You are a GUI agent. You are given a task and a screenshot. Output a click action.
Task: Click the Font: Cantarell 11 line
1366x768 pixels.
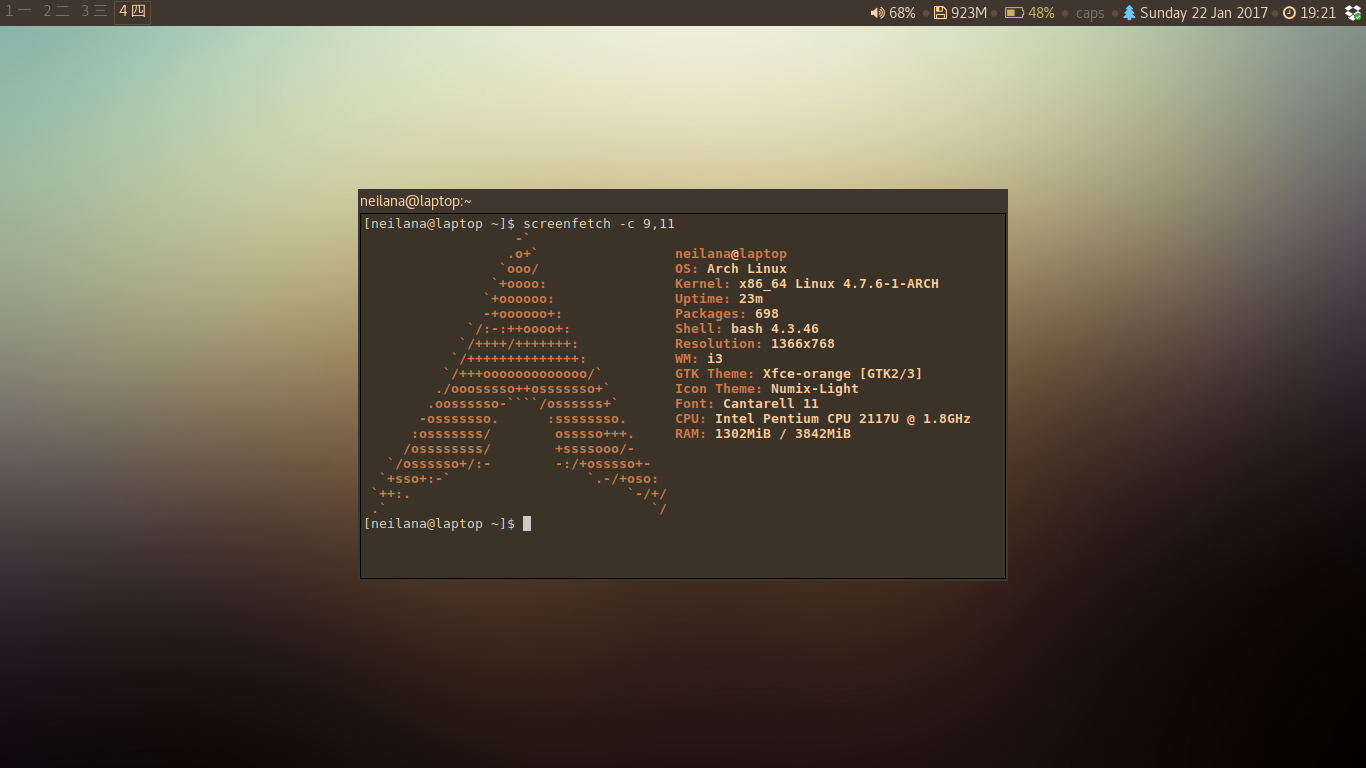[747, 404]
